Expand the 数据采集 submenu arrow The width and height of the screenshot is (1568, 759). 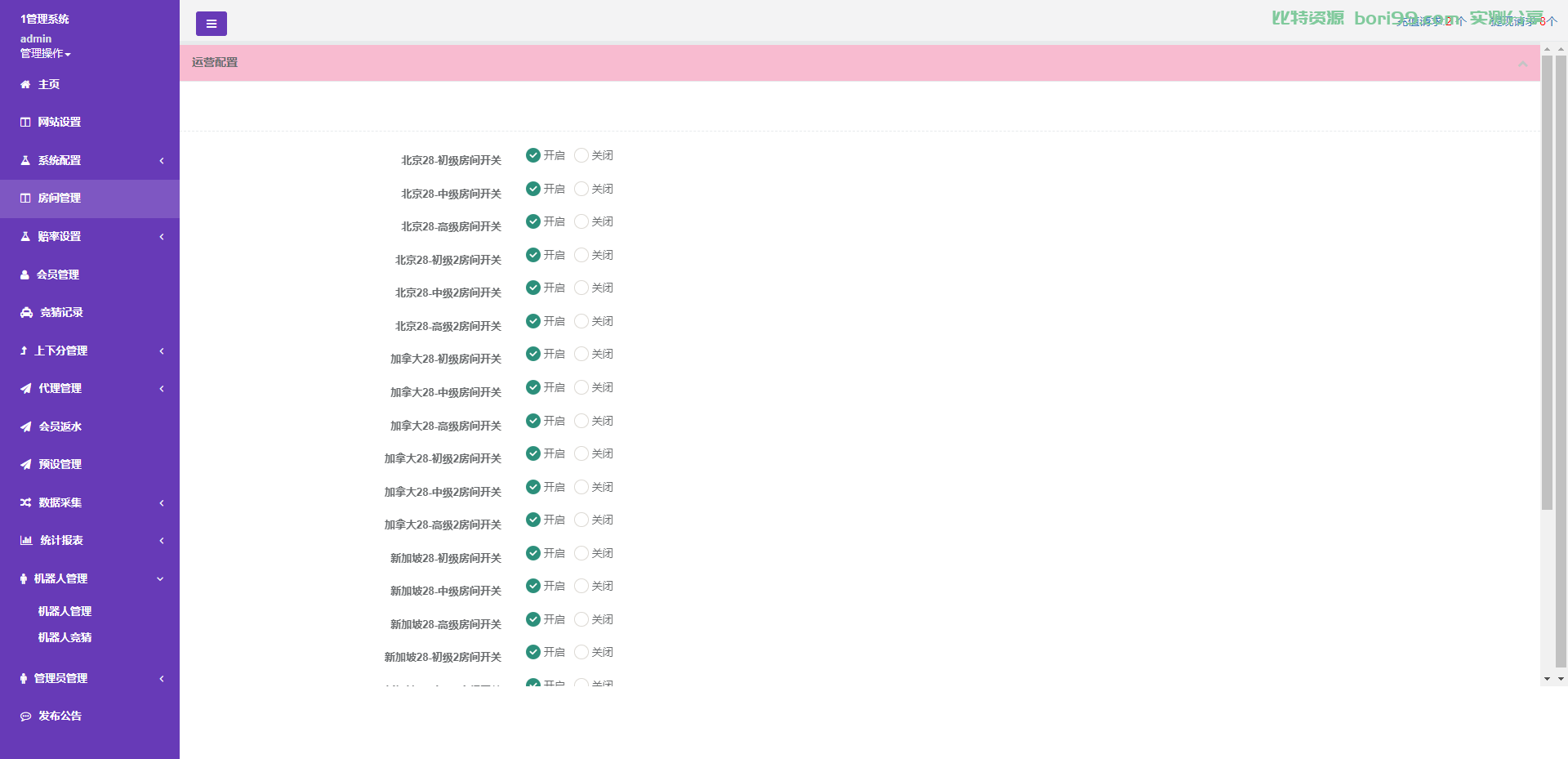pyautogui.click(x=162, y=502)
